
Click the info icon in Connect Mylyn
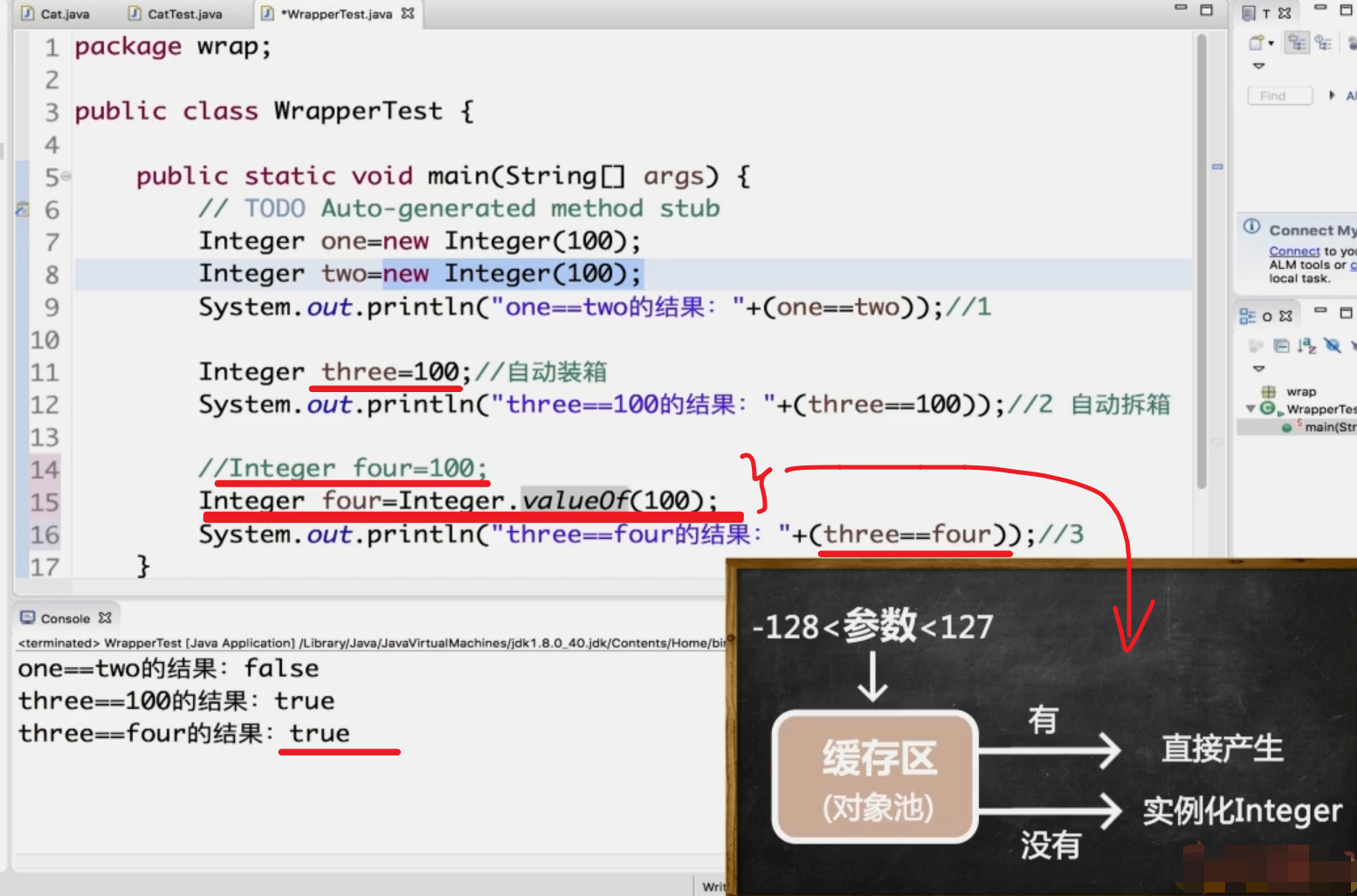[1251, 227]
